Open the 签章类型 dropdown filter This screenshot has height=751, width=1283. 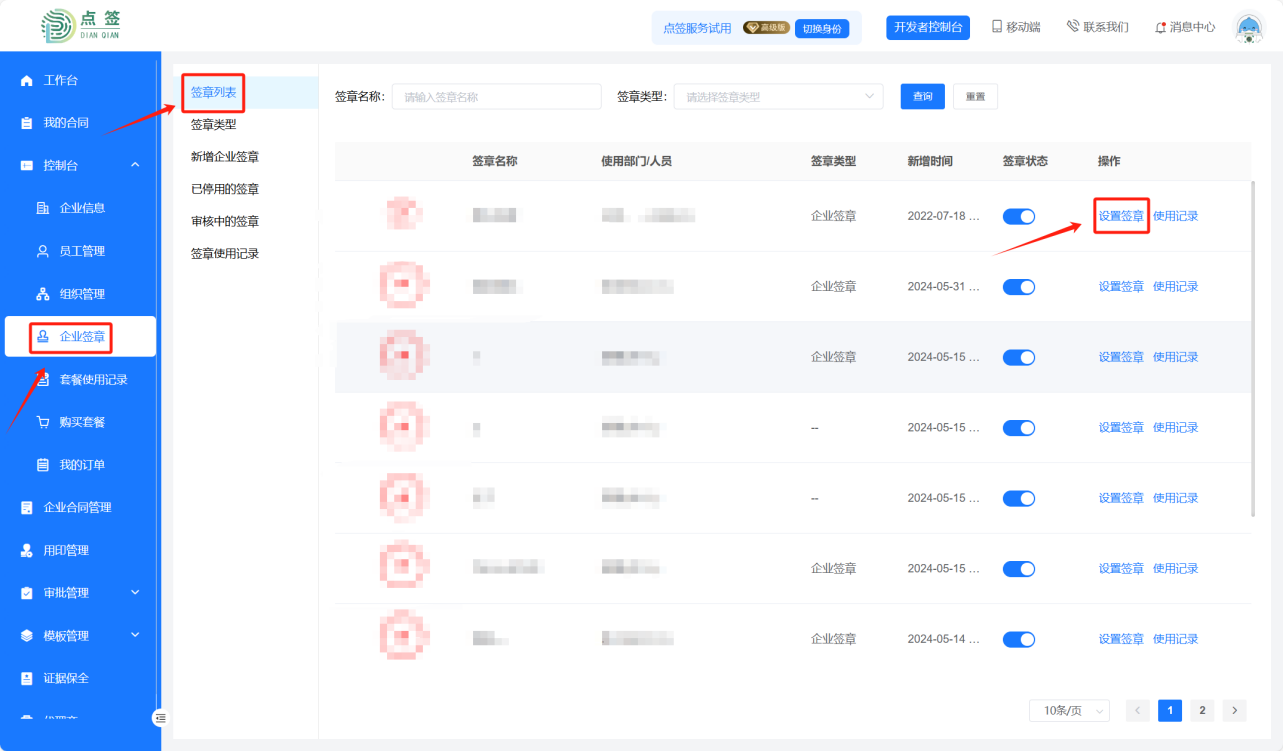(778, 97)
